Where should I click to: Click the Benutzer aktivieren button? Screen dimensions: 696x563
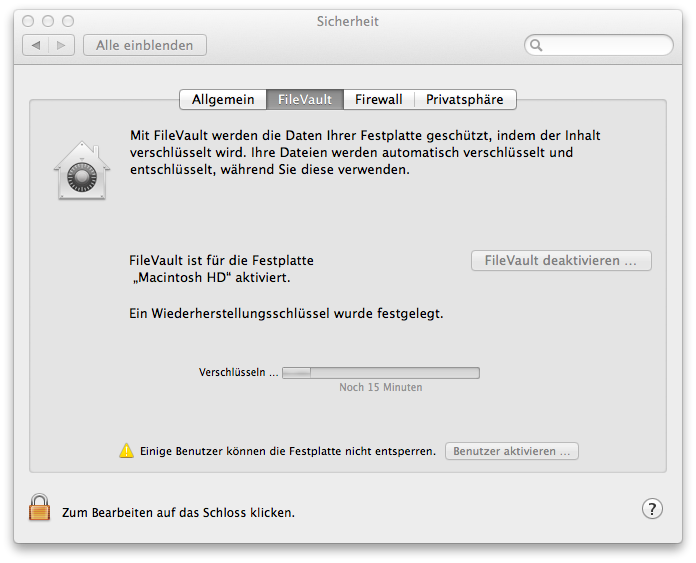tap(512, 451)
